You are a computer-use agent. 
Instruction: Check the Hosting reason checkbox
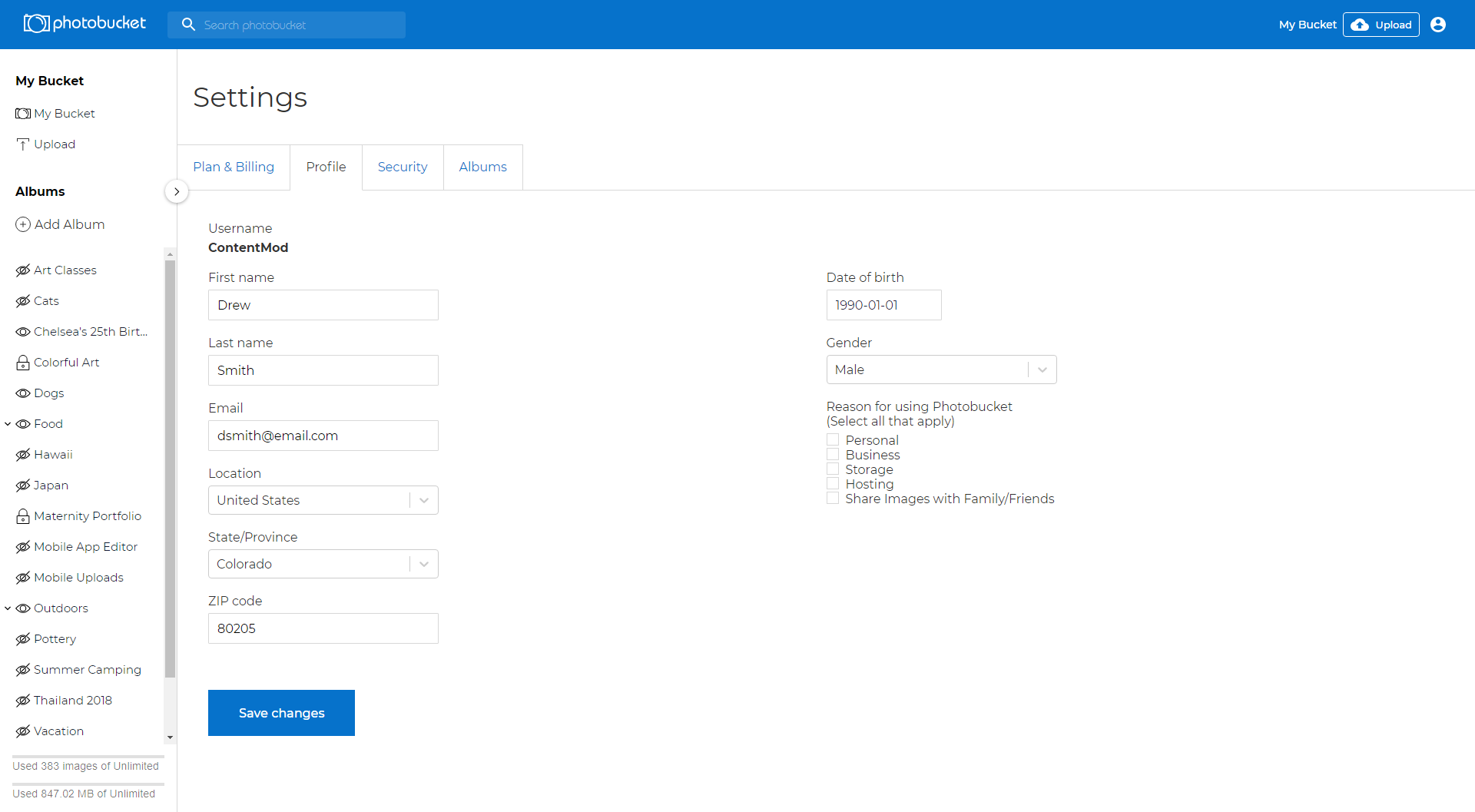833,484
